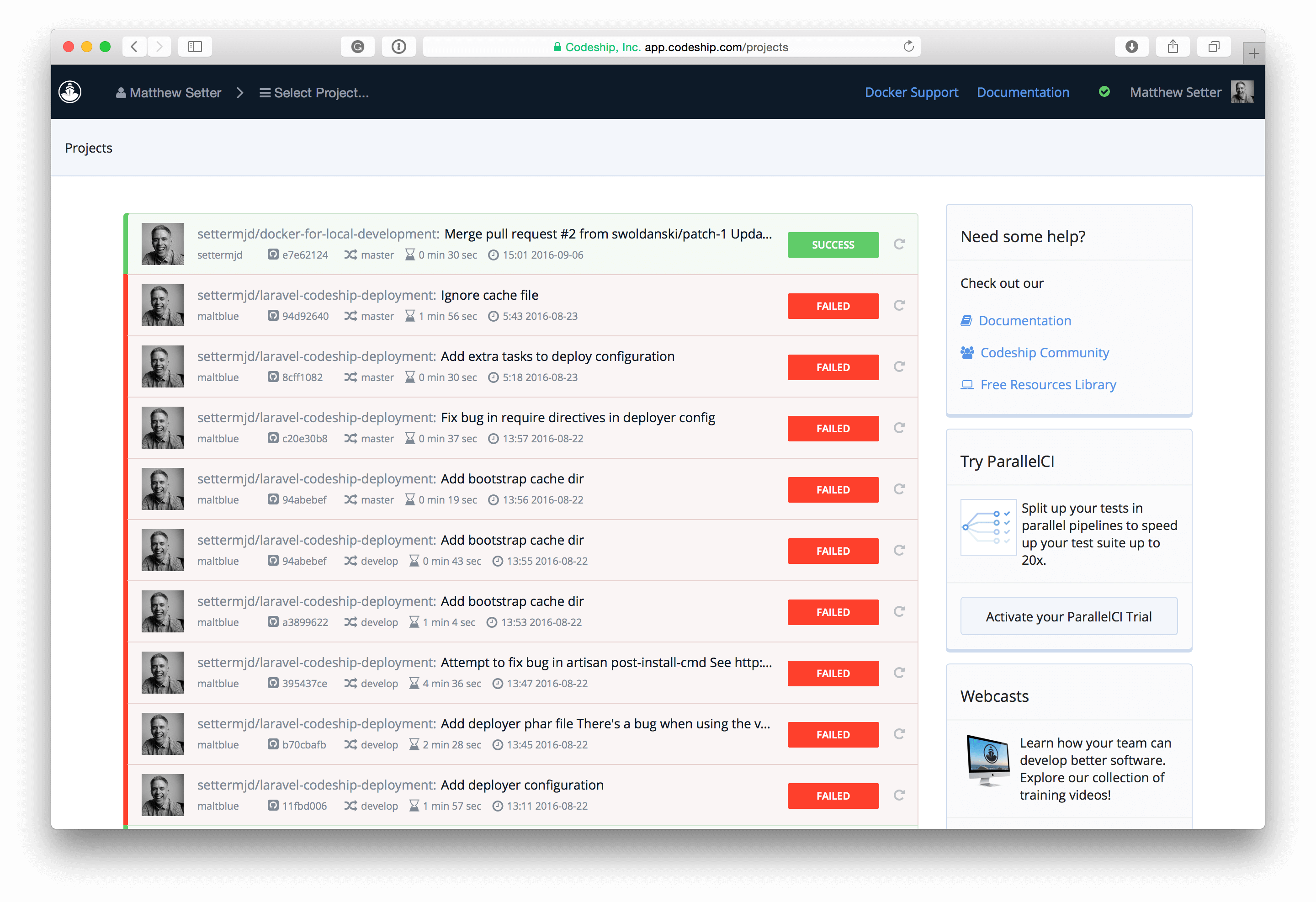
Task: Restart the 'Fix bug in require directives' build
Action: pos(899,428)
